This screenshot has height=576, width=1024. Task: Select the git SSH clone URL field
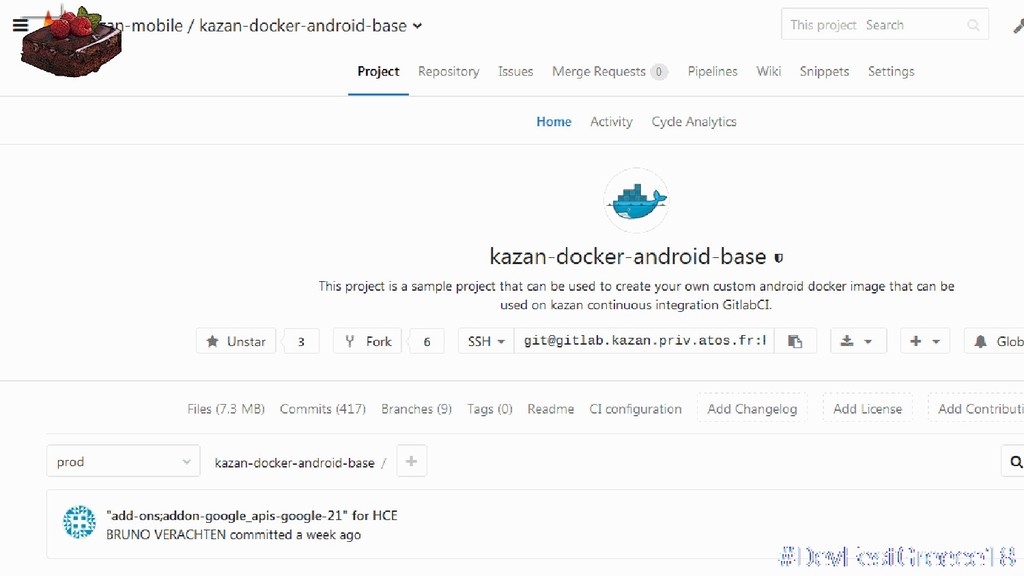click(x=645, y=341)
